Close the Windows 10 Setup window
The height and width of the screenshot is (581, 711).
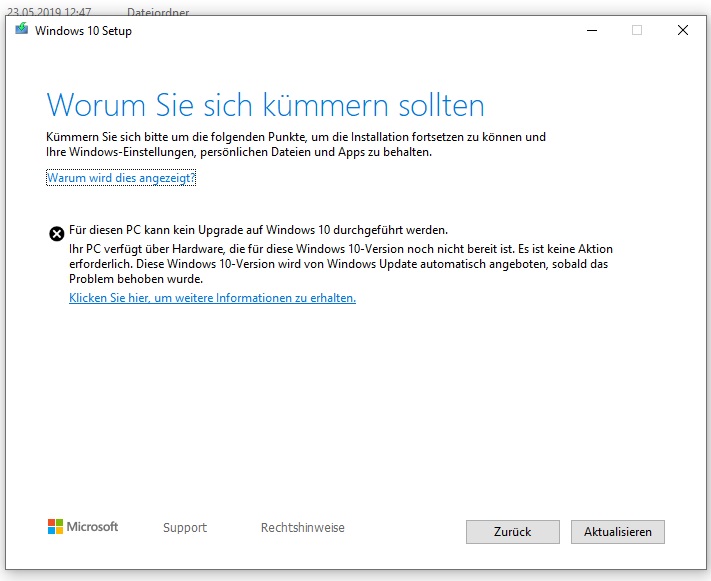(x=683, y=30)
